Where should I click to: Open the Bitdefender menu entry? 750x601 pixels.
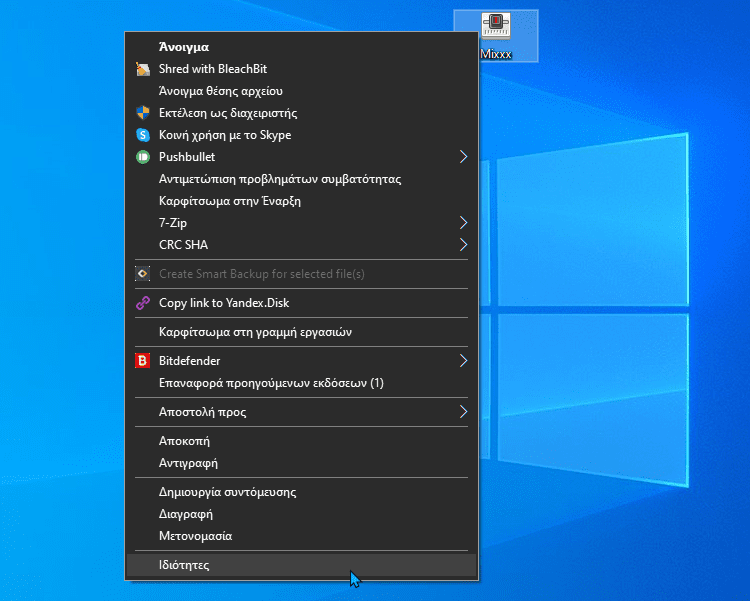coord(302,361)
